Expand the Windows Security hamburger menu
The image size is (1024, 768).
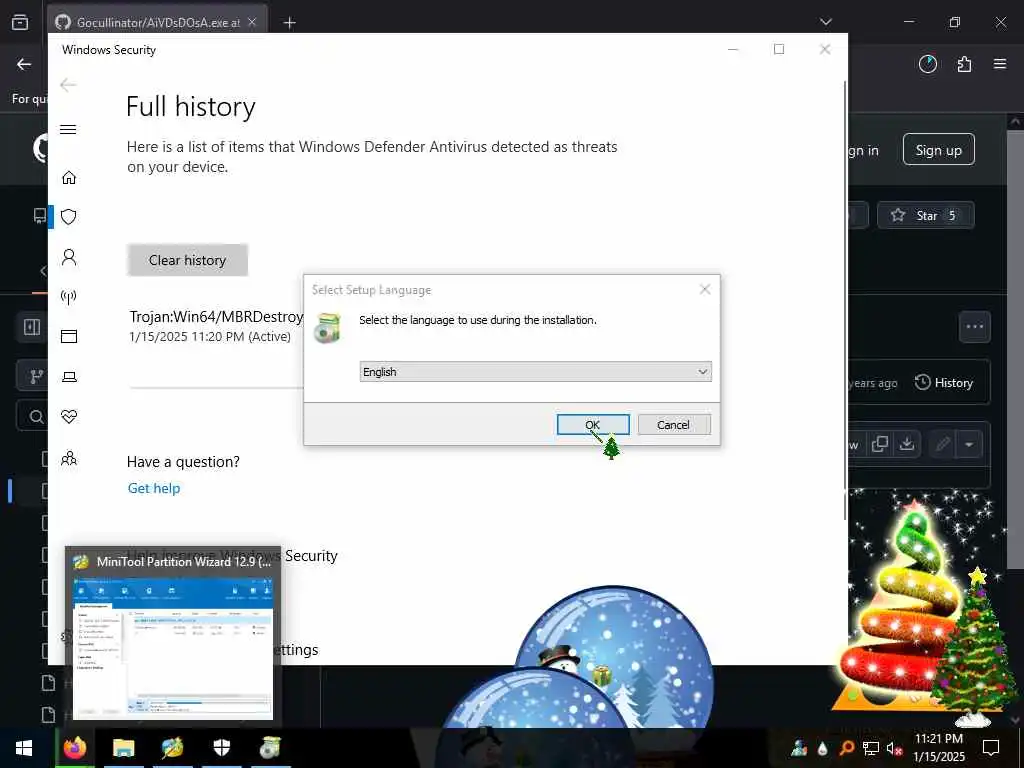[x=68, y=129]
